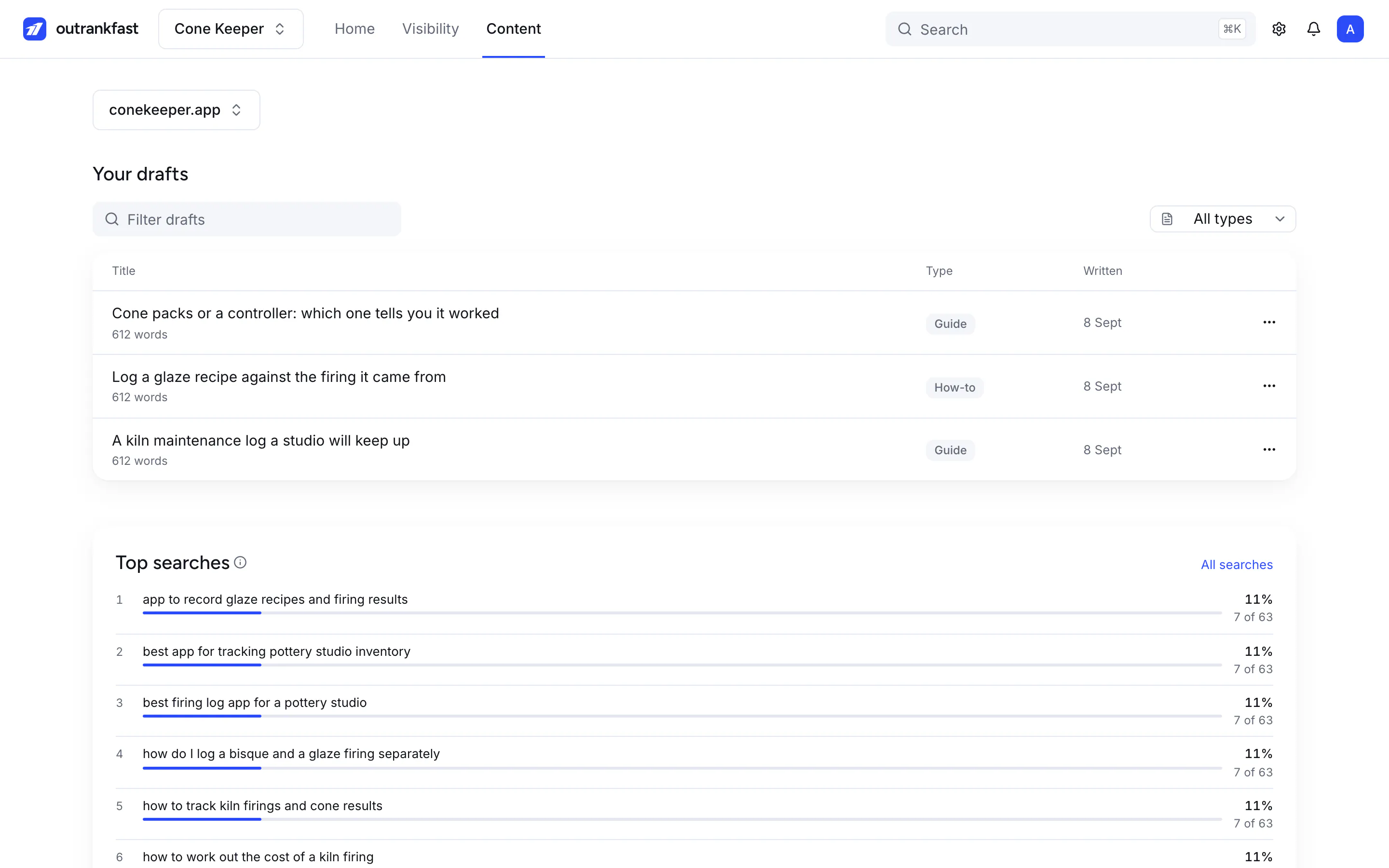Expand the All types filter dropdown
The image size is (1389, 868).
[x=1223, y=219]
